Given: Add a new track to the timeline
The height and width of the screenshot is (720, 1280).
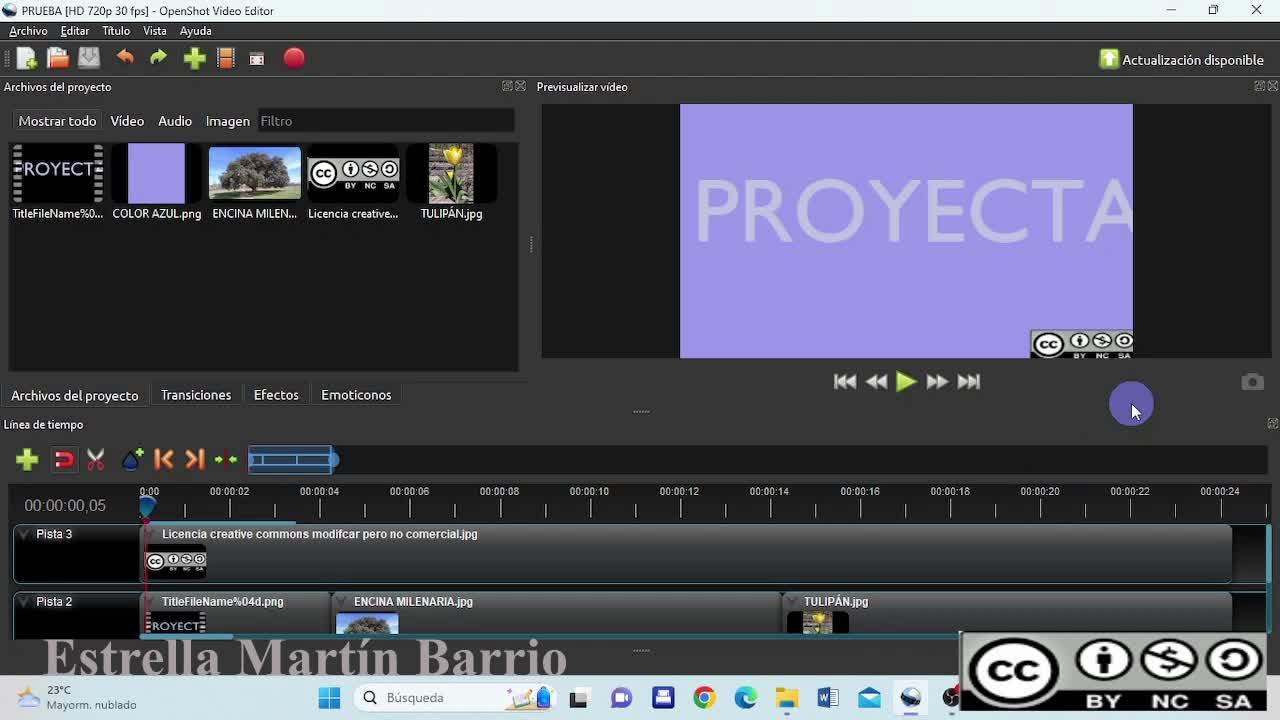Looking at the screenshot, I should (x=27, y=459).
